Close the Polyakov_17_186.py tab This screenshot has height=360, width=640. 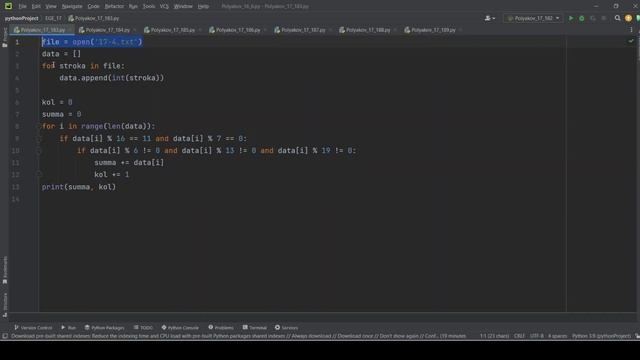(265, 30)
